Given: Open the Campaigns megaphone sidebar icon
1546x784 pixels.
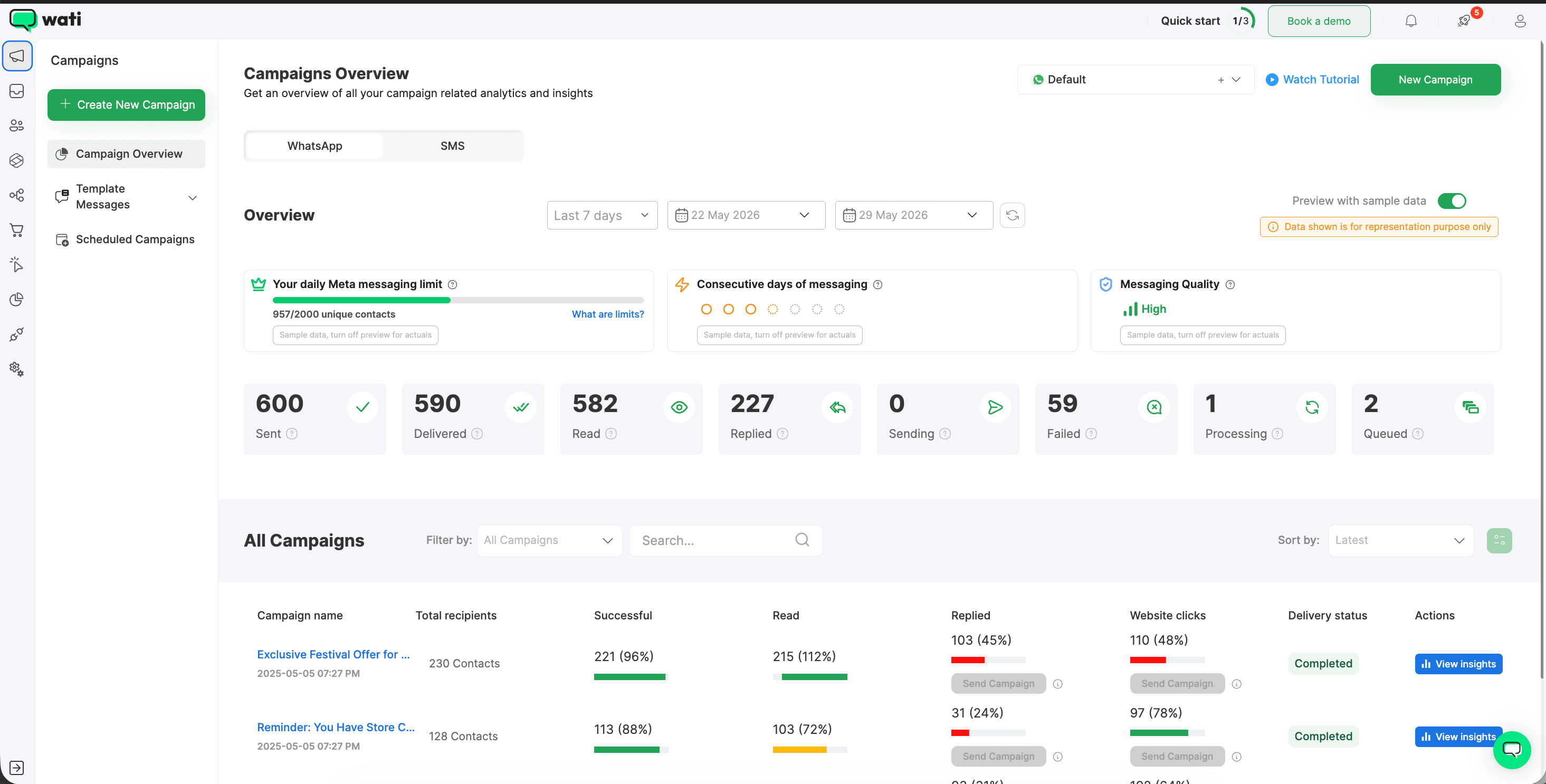Looking at the screenshot, I should tap(17, 56).
